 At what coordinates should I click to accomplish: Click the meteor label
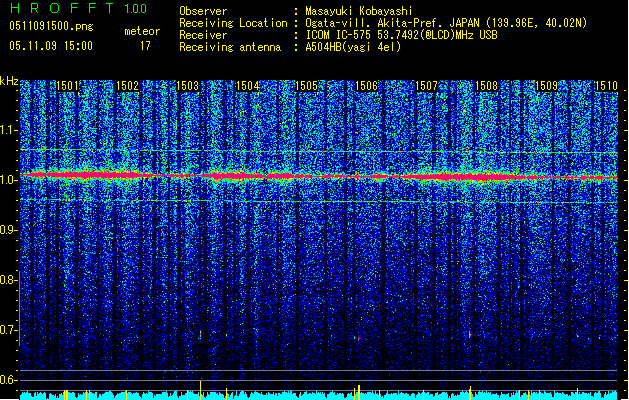(x=142, y=31)
